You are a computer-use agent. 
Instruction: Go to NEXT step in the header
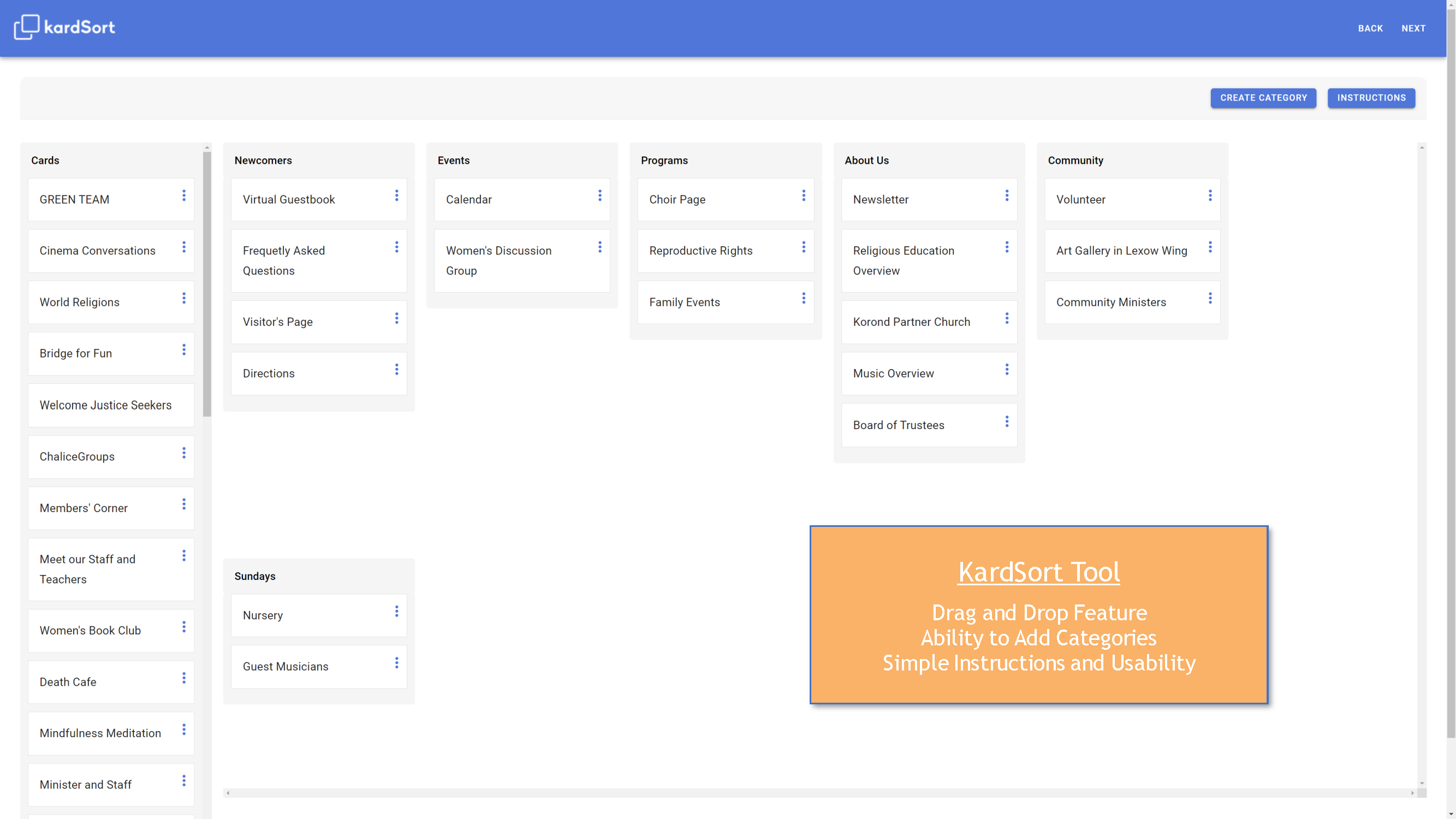(1413, 28)
